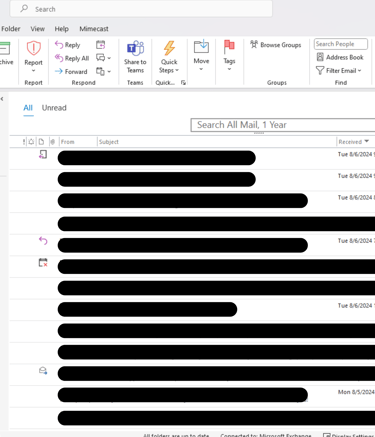The height and width of the screenshot is (437, 375).
Task: Sort by Icon type column header
Action: (41, 142)
